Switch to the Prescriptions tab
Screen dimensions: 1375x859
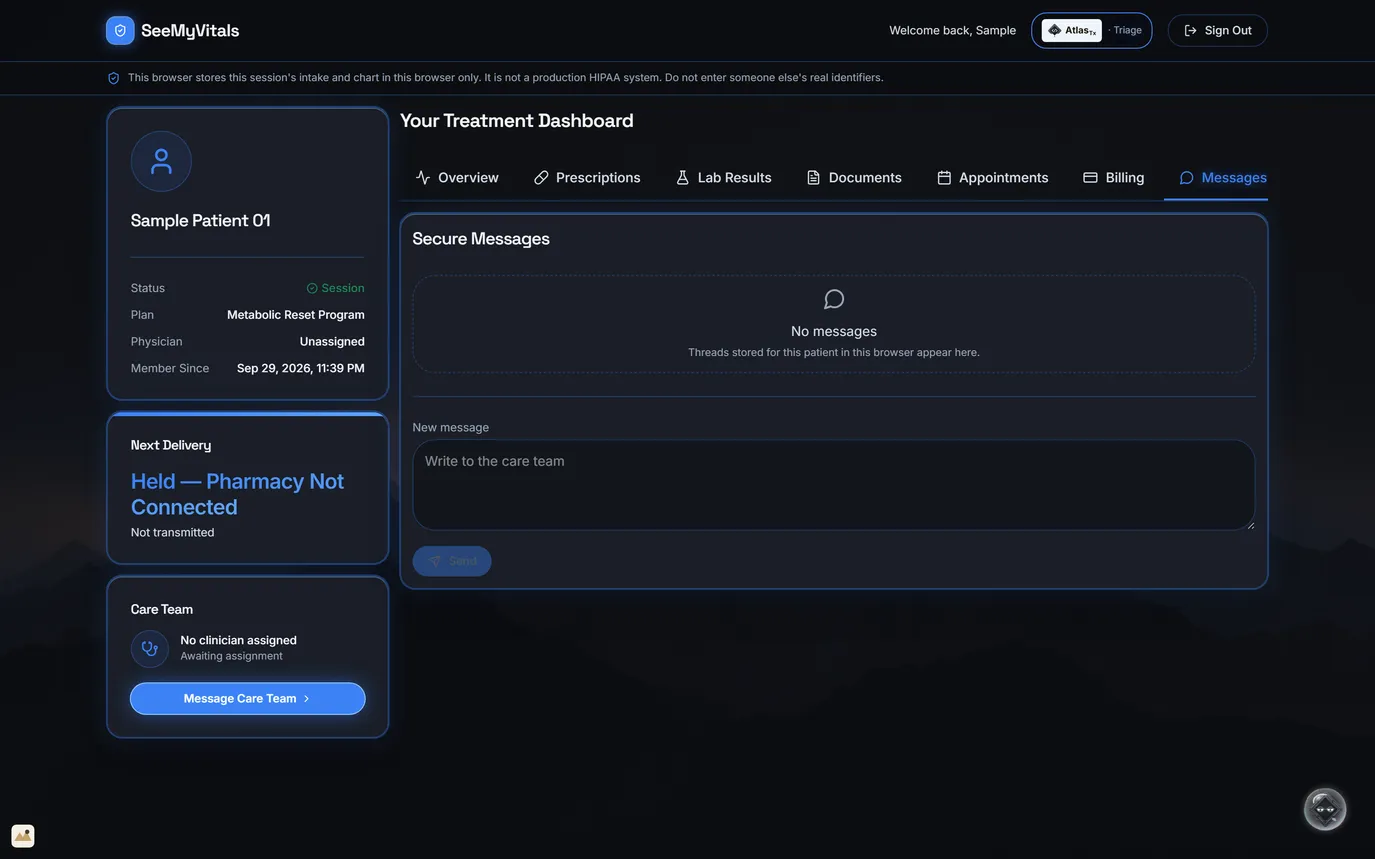(587, 178)
